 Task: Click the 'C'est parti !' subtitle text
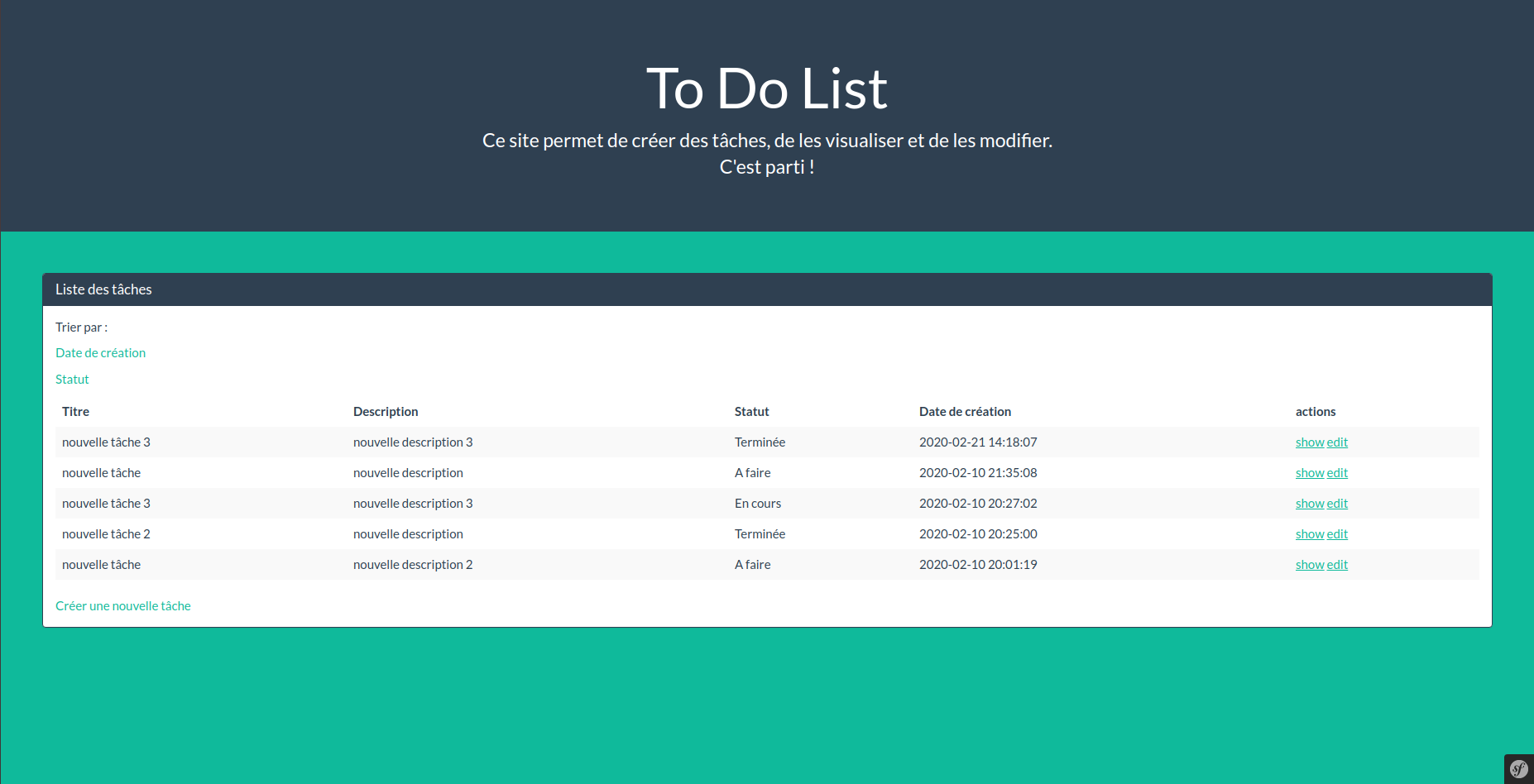(x=767, y=167)
